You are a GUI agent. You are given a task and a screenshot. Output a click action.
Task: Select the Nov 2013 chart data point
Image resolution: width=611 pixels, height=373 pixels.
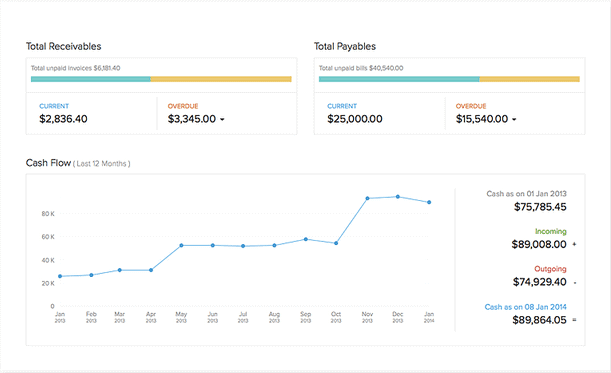click(x=367, y=198)
